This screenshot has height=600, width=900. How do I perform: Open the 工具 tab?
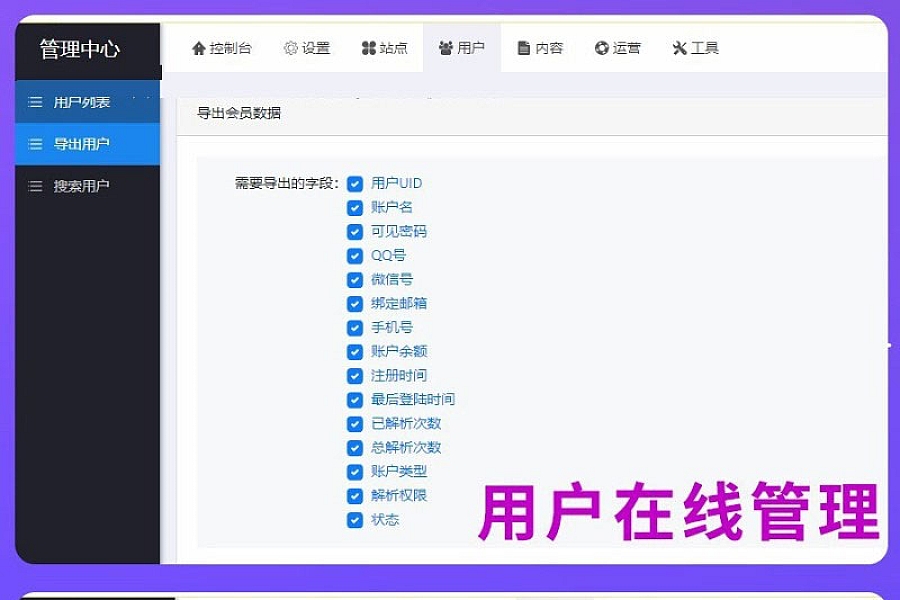coord(695,48)
